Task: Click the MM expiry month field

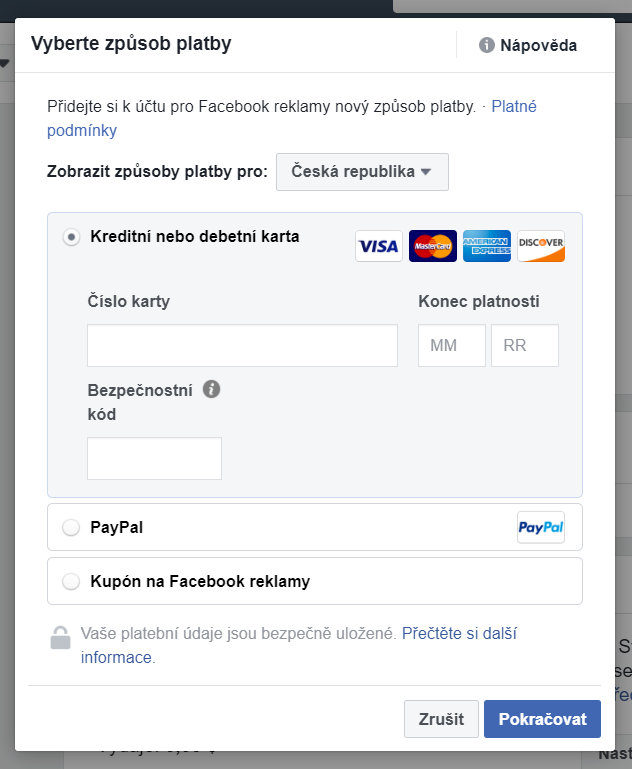Action: tap(451, 346)
